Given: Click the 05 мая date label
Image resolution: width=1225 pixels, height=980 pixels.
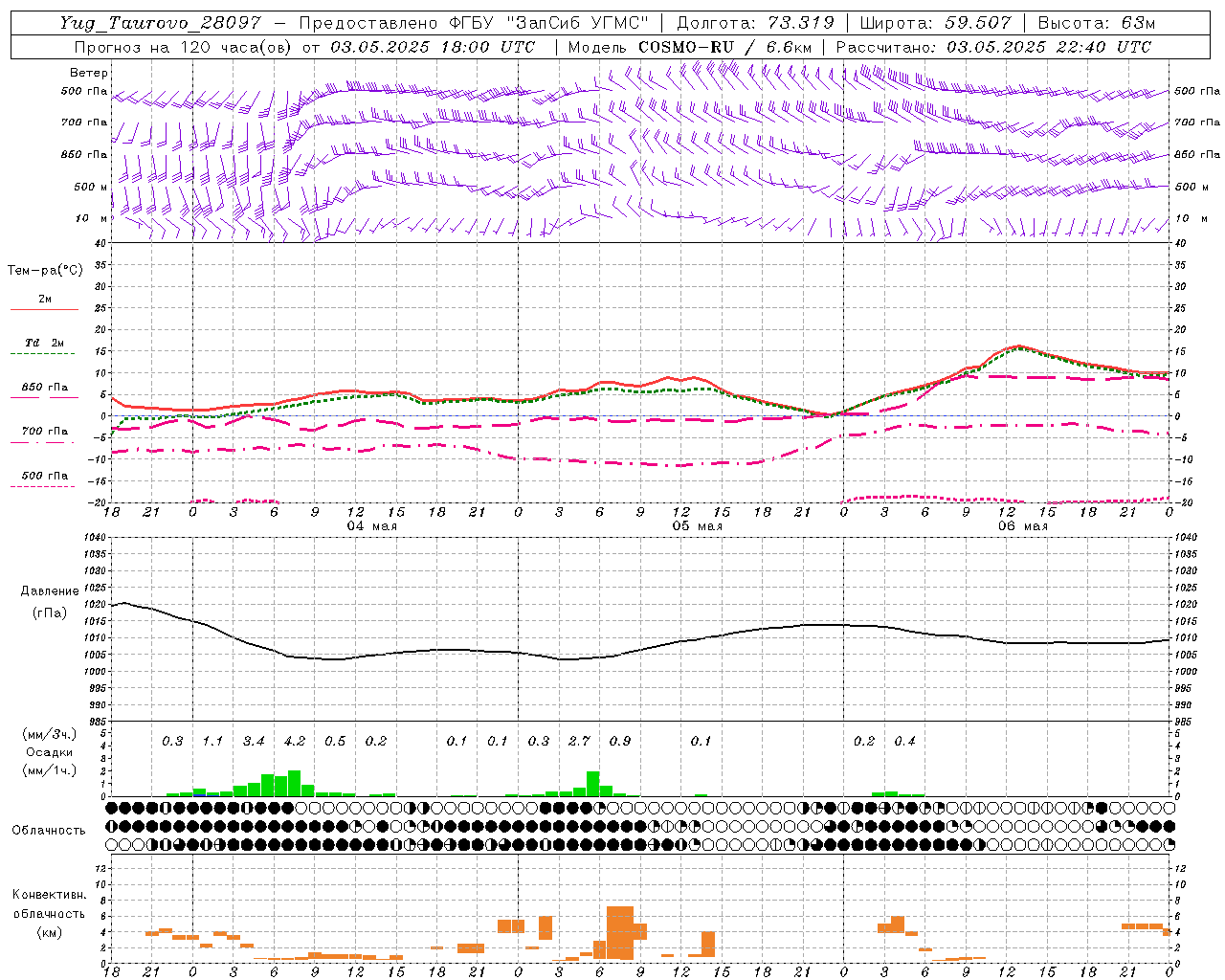Looking at the screenshot, I should [x=697, y=526].
